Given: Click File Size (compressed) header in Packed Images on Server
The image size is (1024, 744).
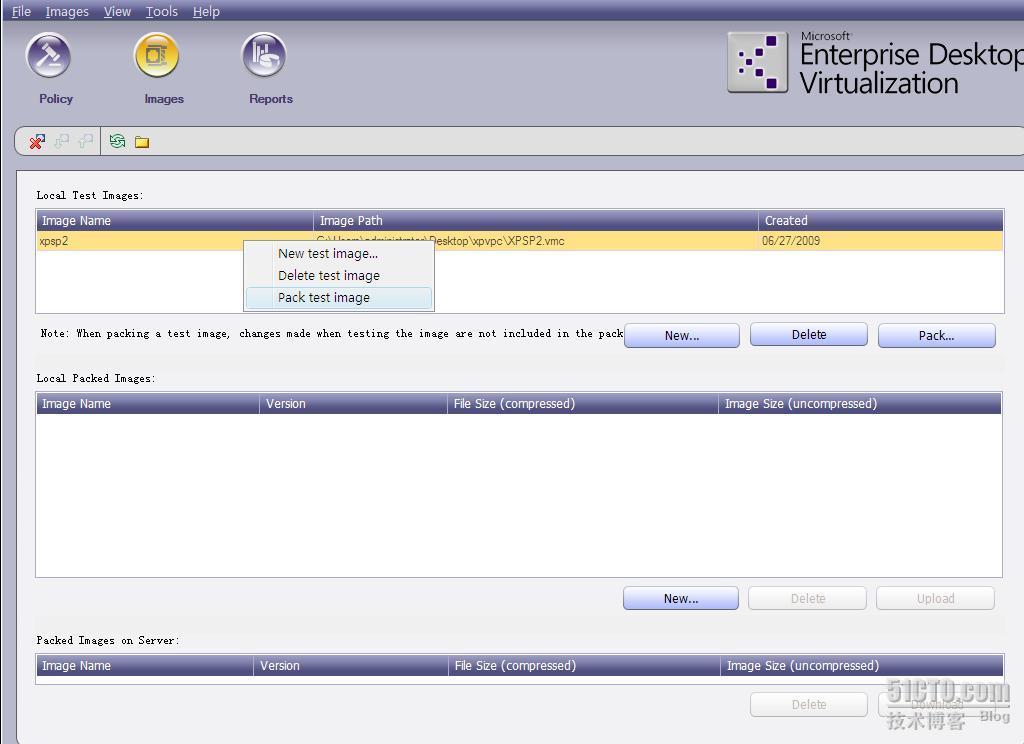Looking at the screenshot, I should pos(584,666).
